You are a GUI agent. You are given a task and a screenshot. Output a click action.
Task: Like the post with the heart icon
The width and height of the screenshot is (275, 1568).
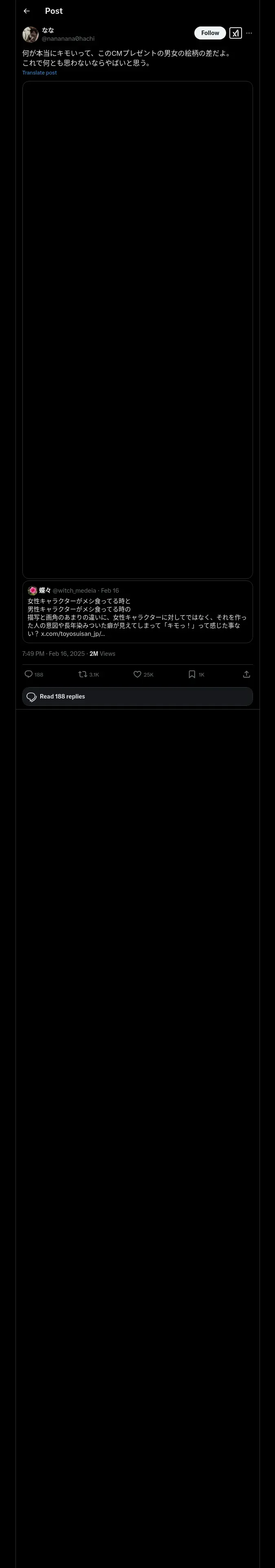point(137,674)
